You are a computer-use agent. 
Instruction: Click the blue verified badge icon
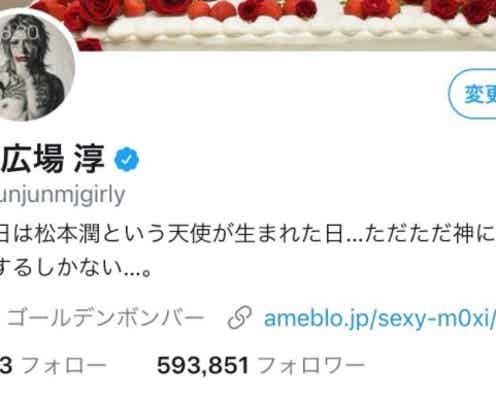pyautogui.click(x=126, y=159)
